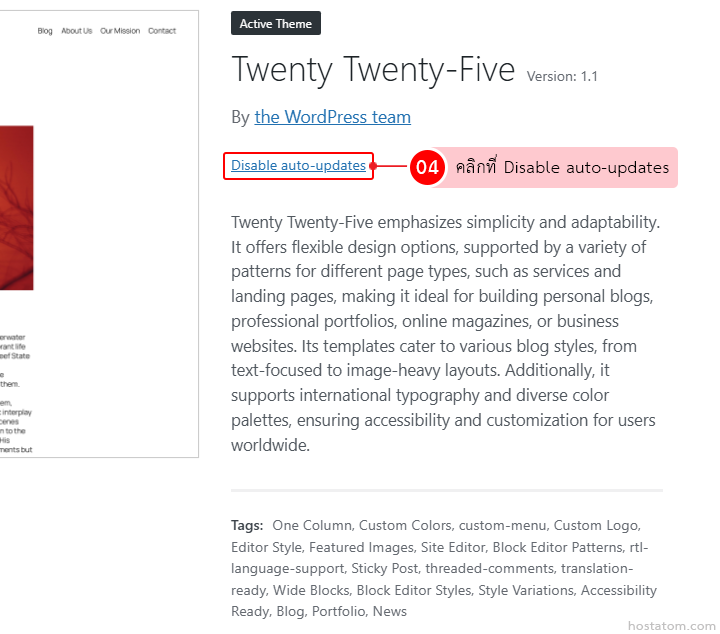
Task: Select Blog in the theme preview menu
Action: tap(45, 31)
